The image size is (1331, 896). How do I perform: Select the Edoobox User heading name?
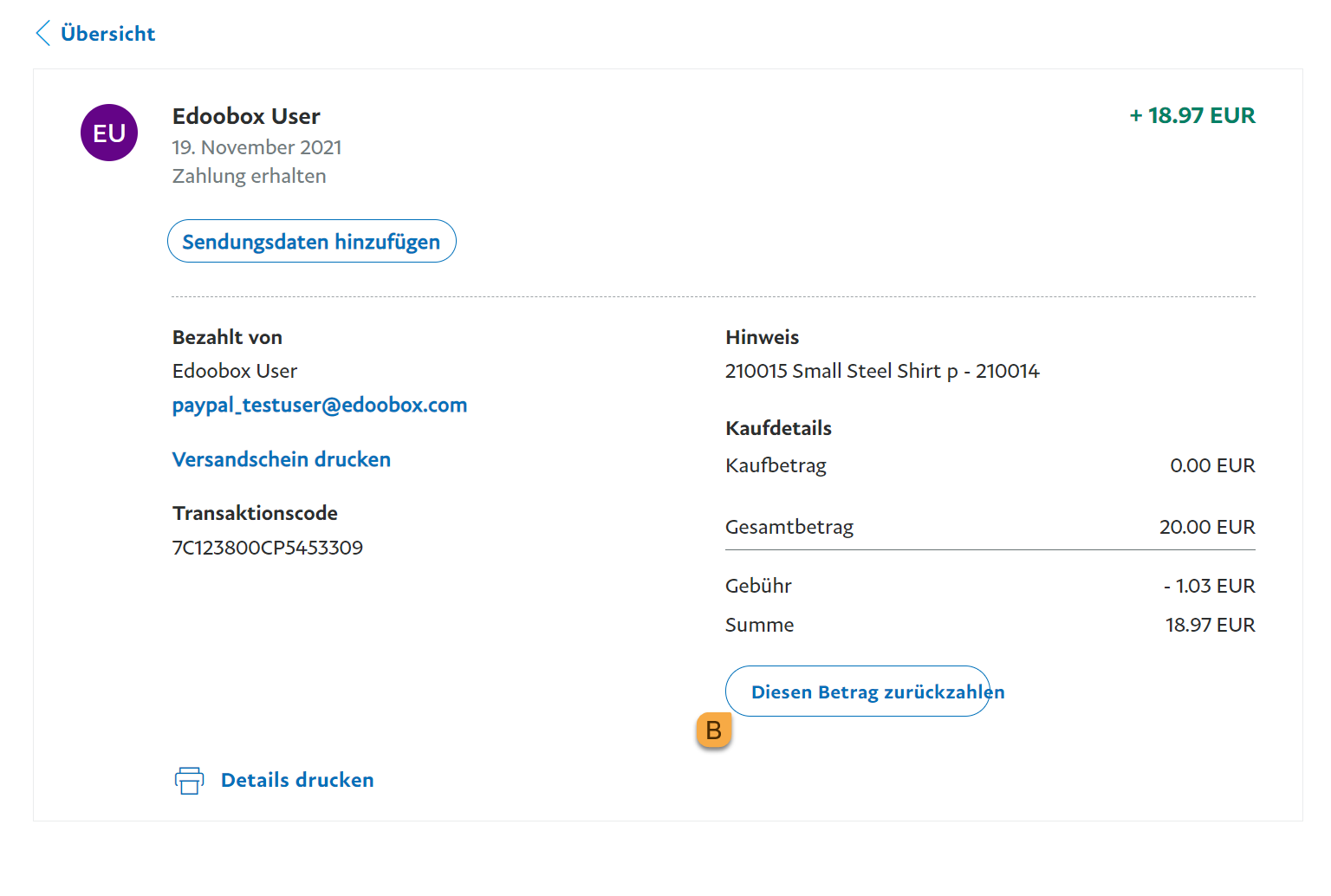click(246, 116)
